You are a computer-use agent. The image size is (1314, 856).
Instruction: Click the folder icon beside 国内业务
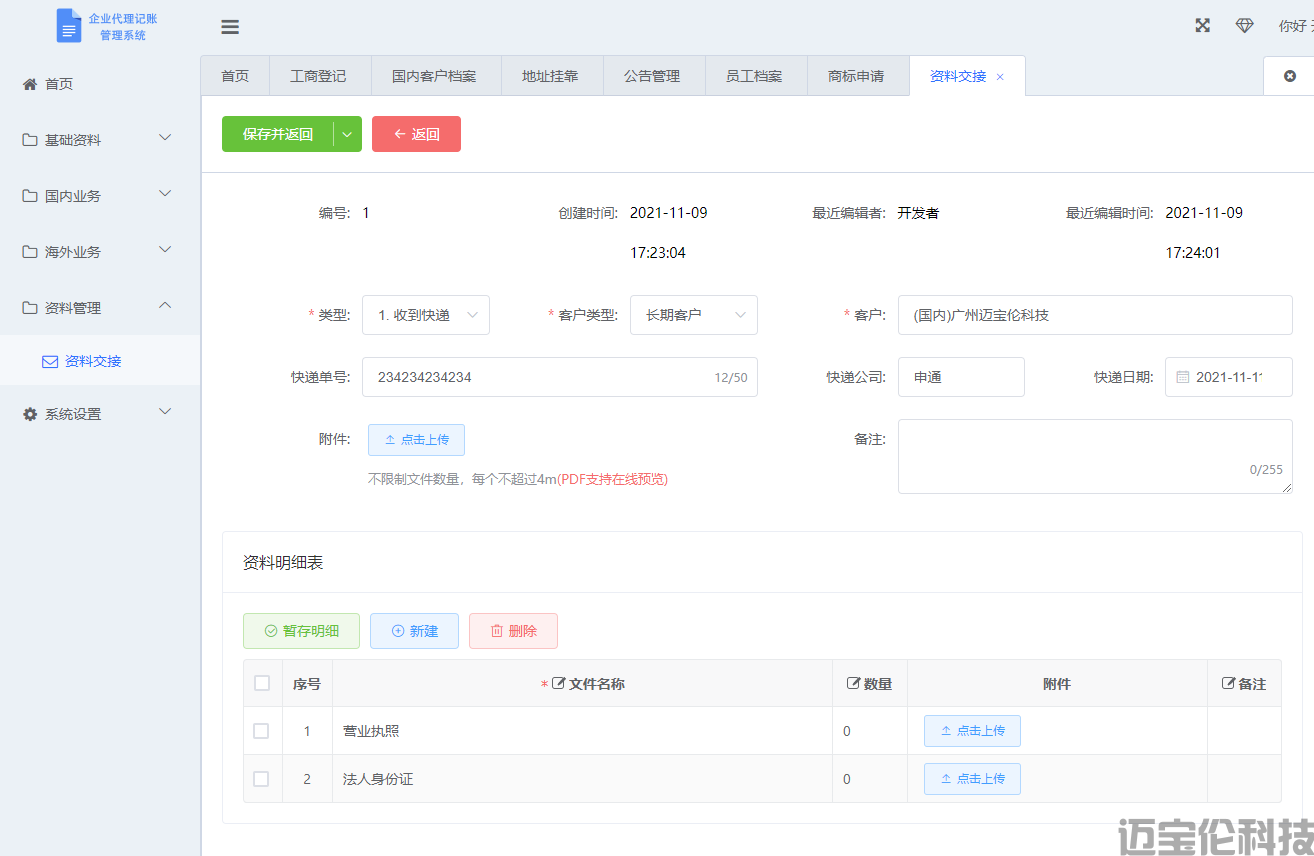click(x=30, y=196)
